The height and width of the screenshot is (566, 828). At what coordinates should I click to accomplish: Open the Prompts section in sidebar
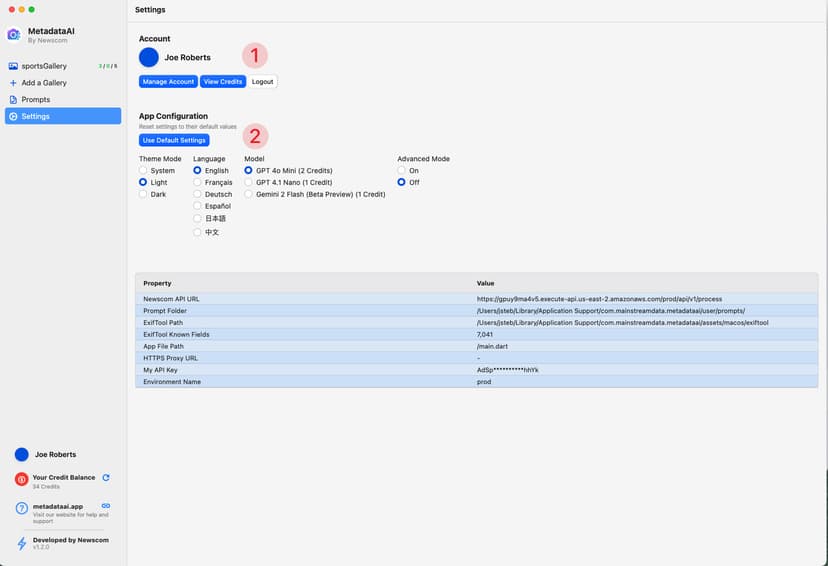tap(36, 100)
